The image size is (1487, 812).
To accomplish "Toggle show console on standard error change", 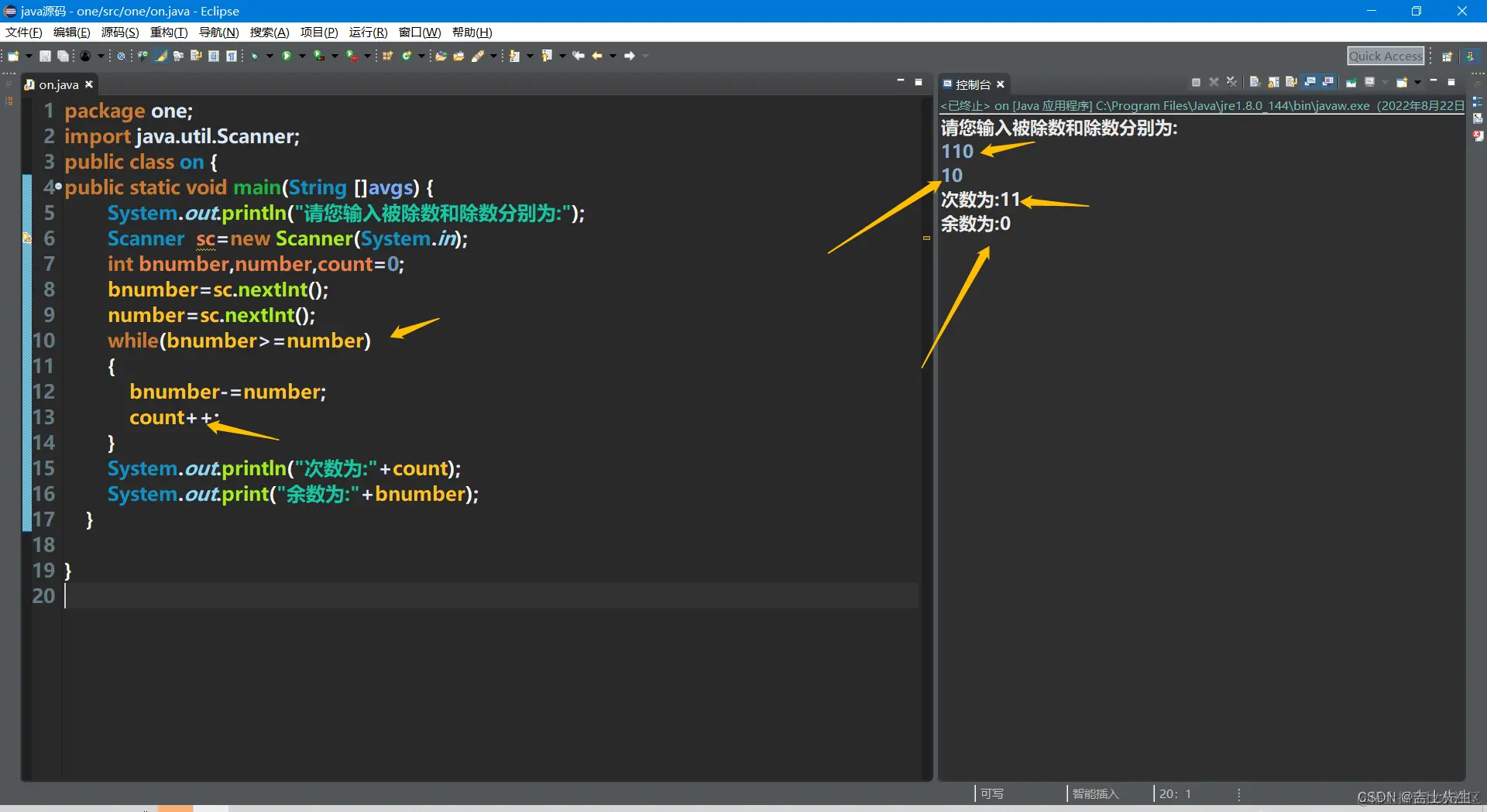I will pos(1328,82).
